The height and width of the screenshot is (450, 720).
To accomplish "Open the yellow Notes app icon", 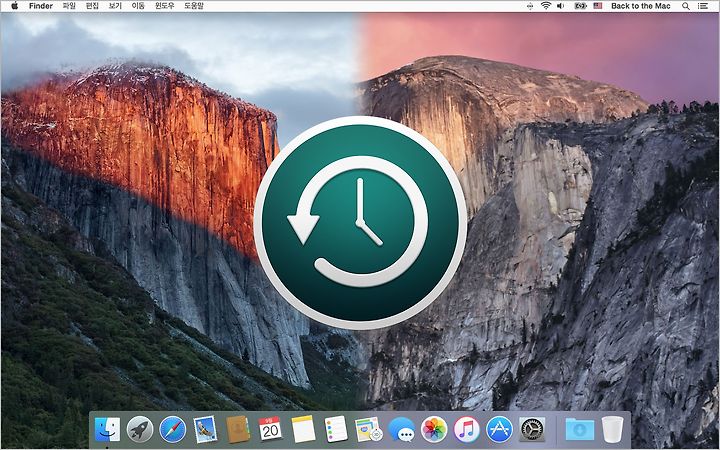I will (303, 429).
